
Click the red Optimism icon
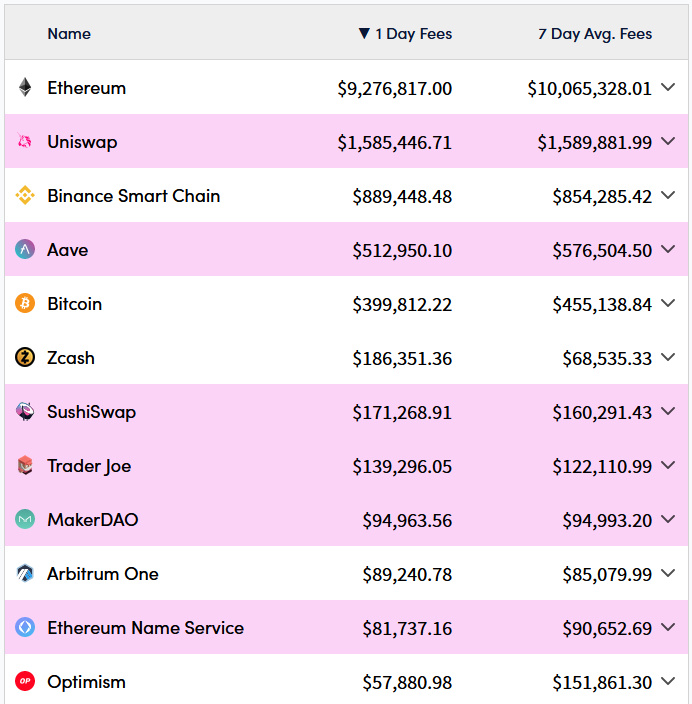click(x=25, y=682)
